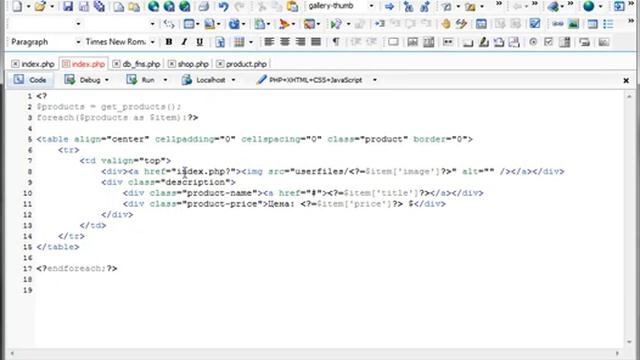Toggle paragraph marks pilcrow button
640x360 pixels.
pos(336,42)
